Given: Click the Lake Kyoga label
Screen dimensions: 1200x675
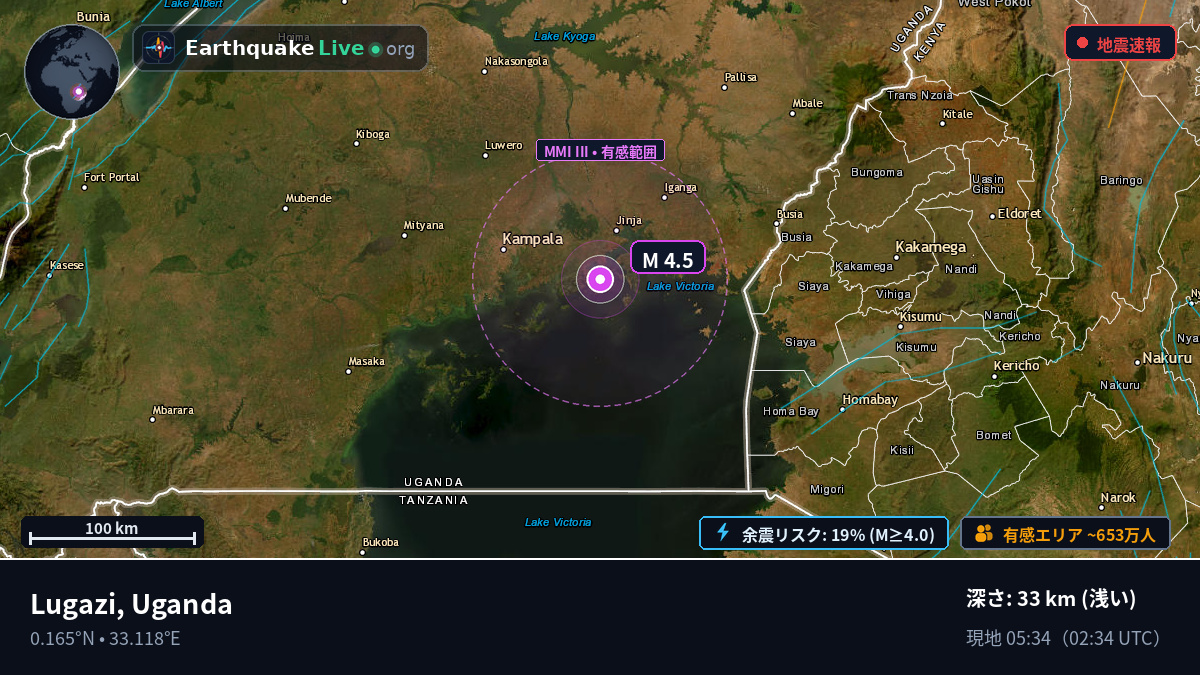Looking at the screenshot, I should coord(565,36).
